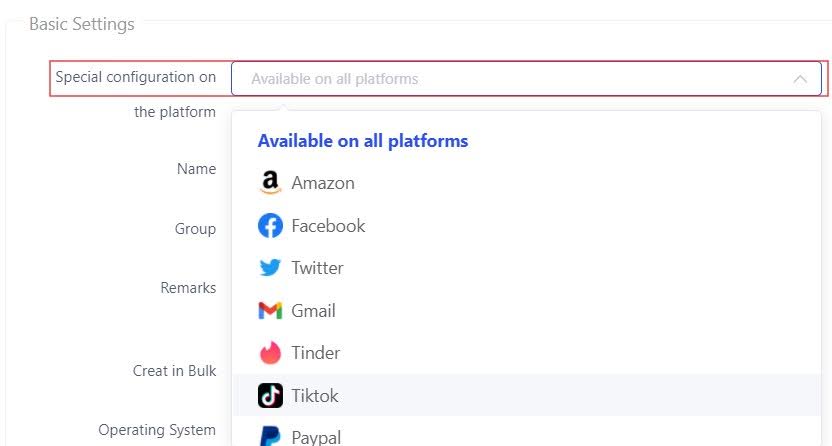This screenshot has width=832, height=446.
Task: Select the Tinder text option
Action: tap(315, 353)
